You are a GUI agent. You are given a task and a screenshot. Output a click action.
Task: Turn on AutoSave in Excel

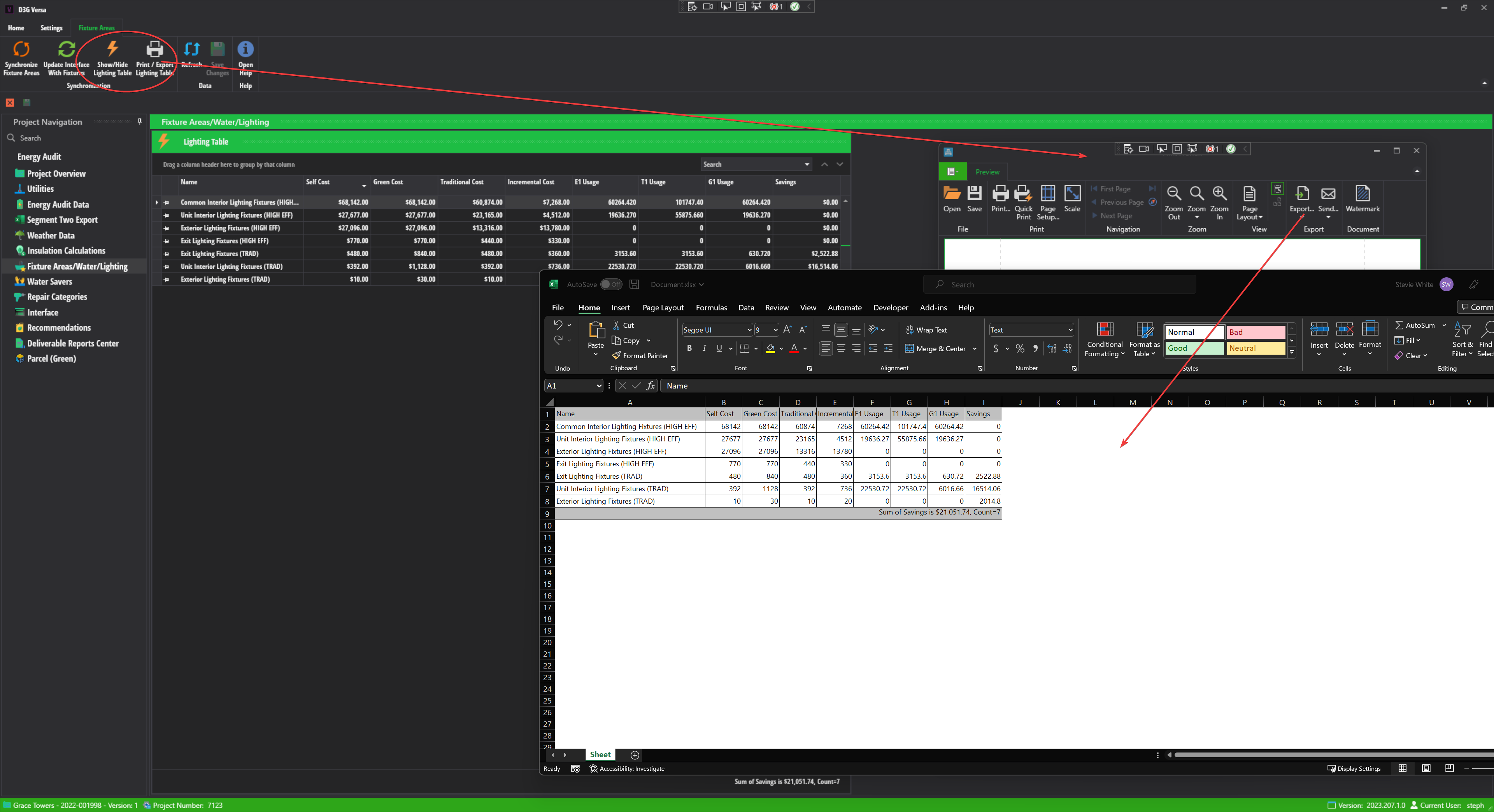[x=611, y=285]
